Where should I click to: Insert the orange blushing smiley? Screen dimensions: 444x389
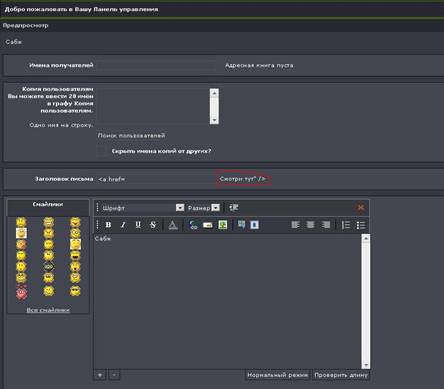[21, 244]
